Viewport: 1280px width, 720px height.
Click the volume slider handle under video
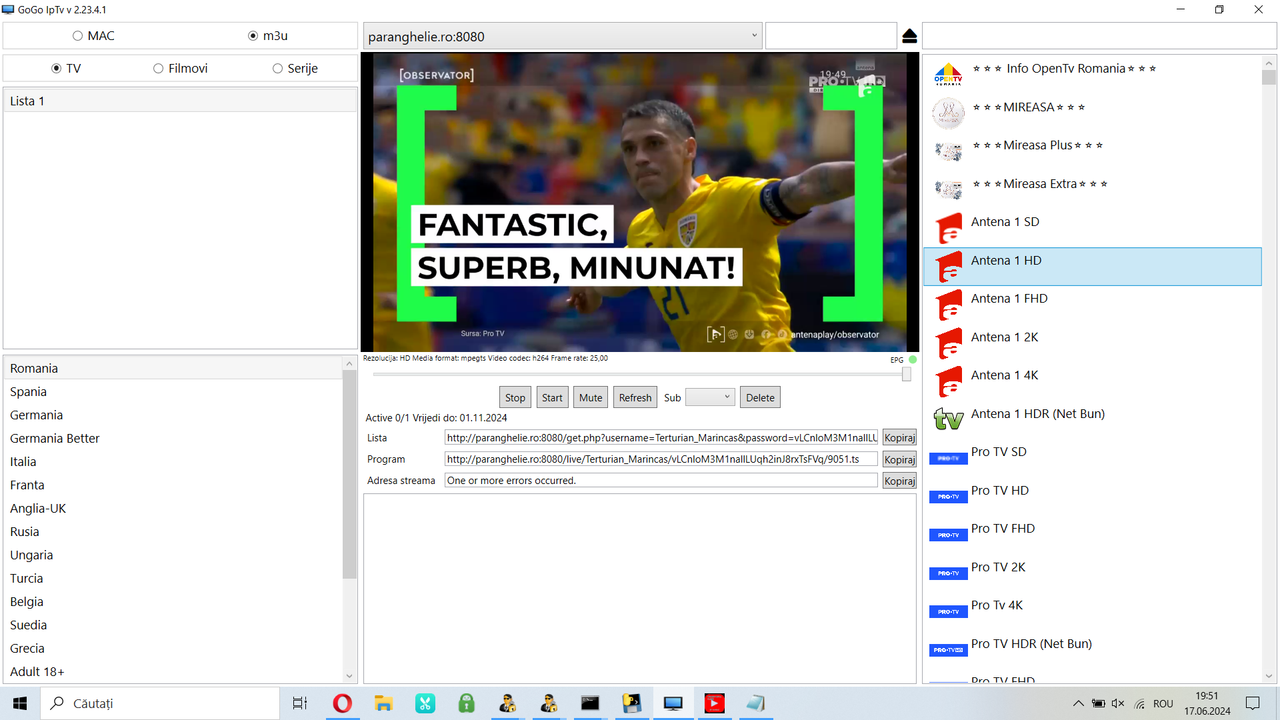tap(906, 374)
